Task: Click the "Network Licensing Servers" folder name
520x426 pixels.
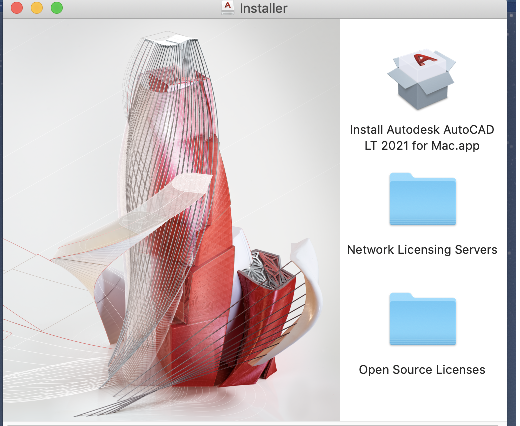Action: click(x=422, y=249)
